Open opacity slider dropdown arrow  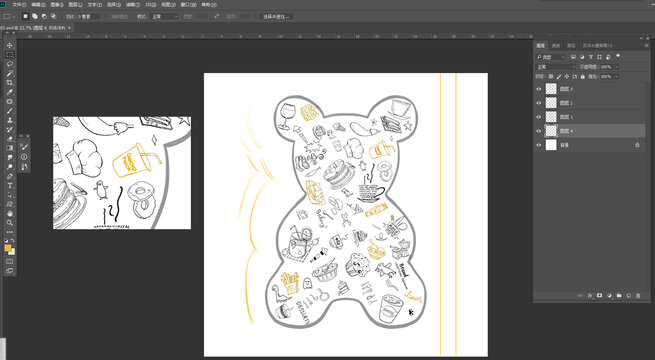point(617,67)
